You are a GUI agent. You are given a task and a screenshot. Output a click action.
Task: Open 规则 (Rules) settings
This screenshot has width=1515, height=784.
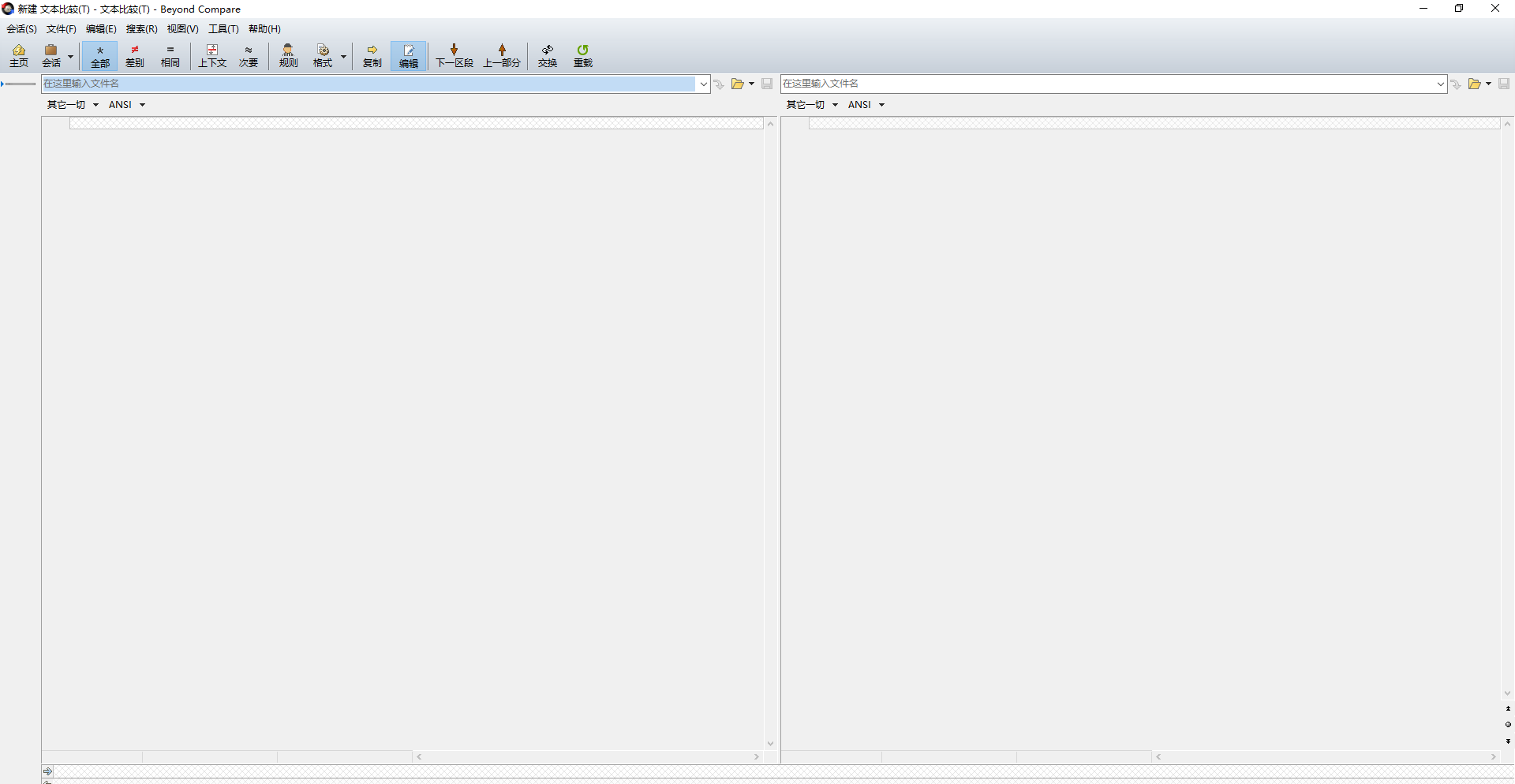click(x=288, y=56)
